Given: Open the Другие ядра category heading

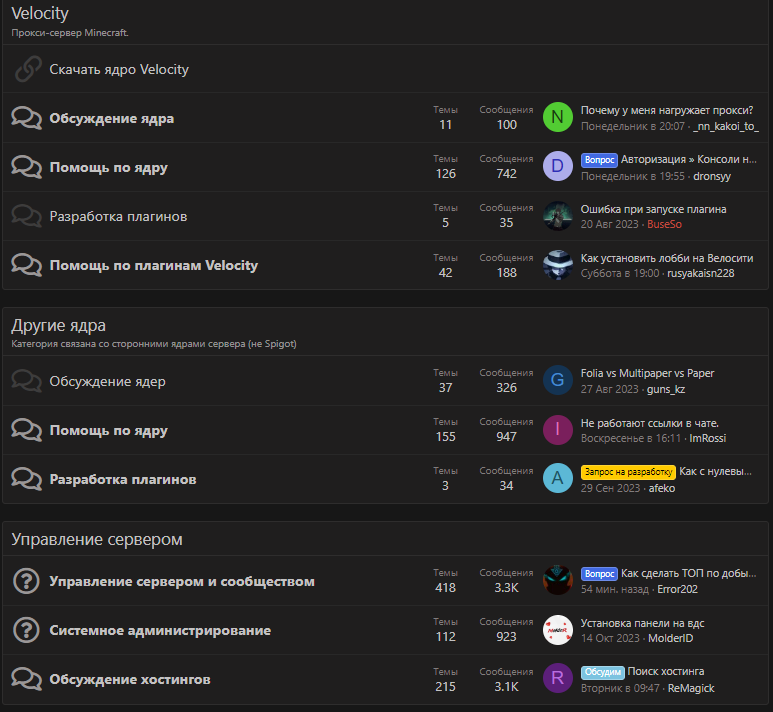Looking at the screenshot, I should point(58,325).
